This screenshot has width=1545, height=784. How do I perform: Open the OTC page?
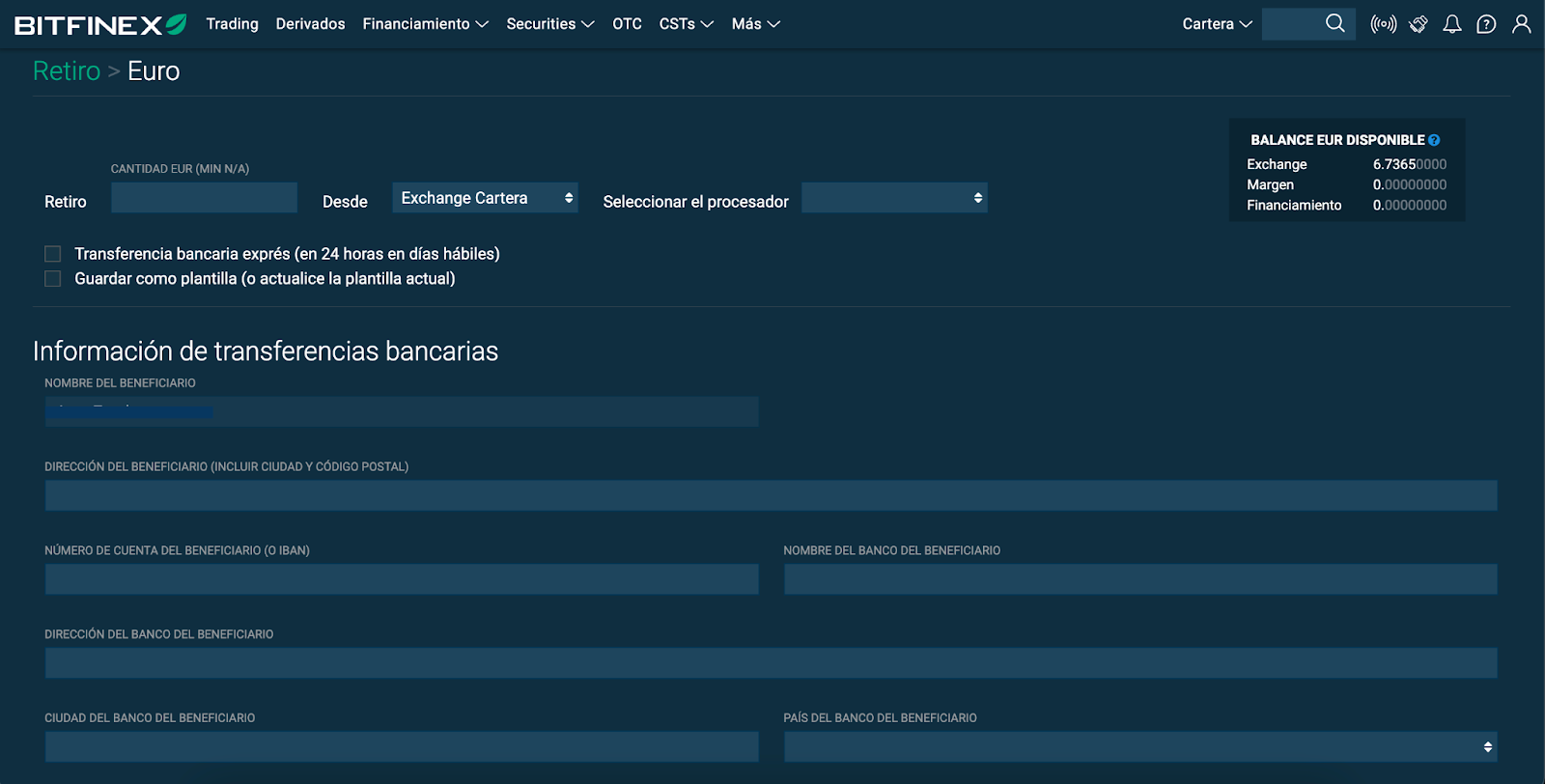point(627,24)
